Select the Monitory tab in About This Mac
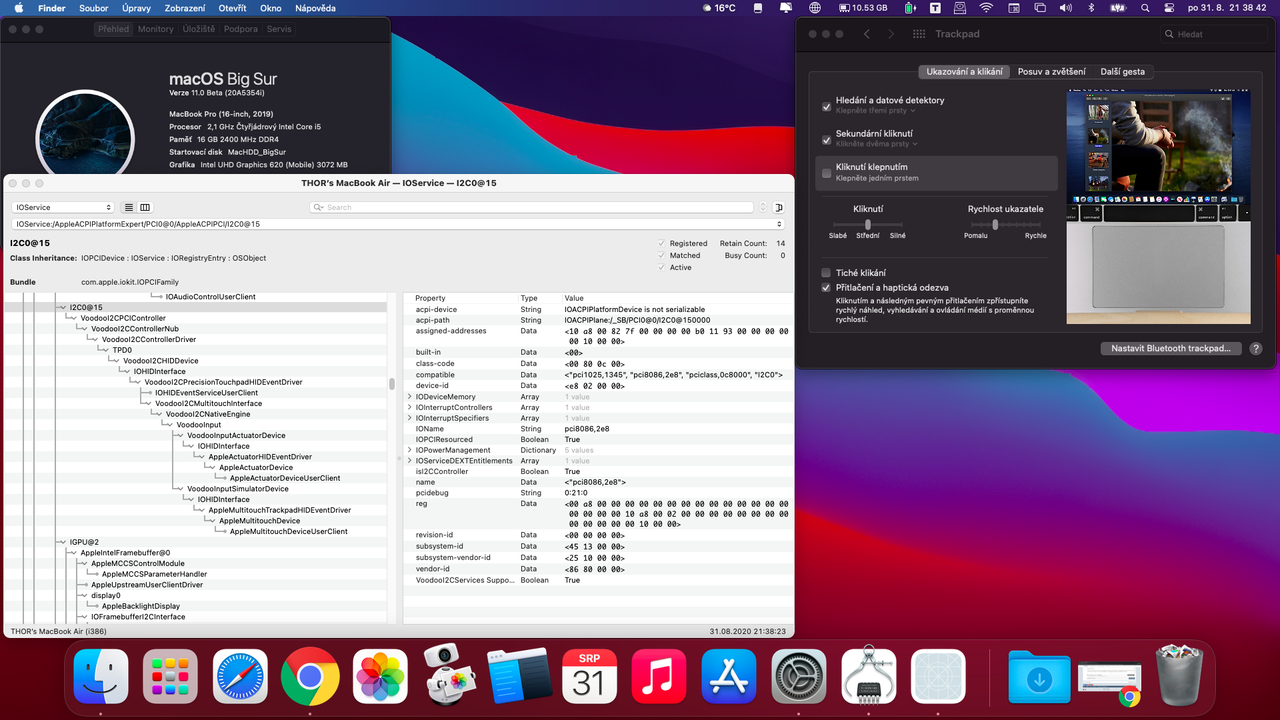1280x720 pixels. (156, 29)
